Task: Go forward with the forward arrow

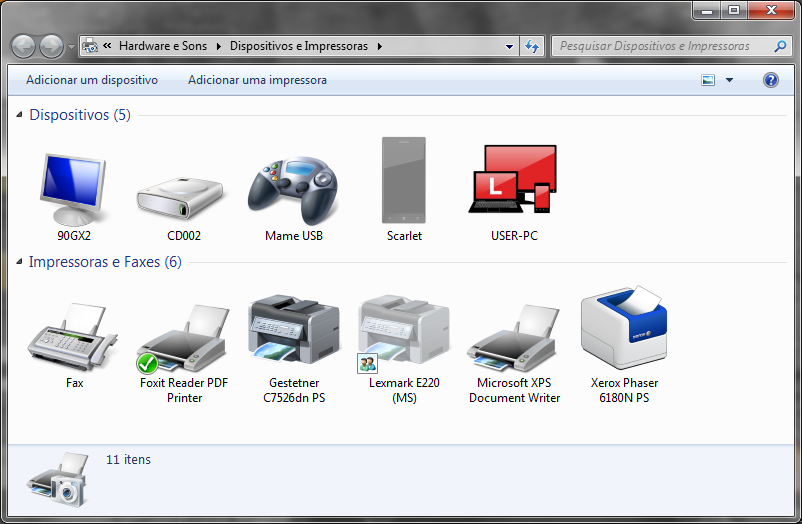Action: (x=52, y=47)
